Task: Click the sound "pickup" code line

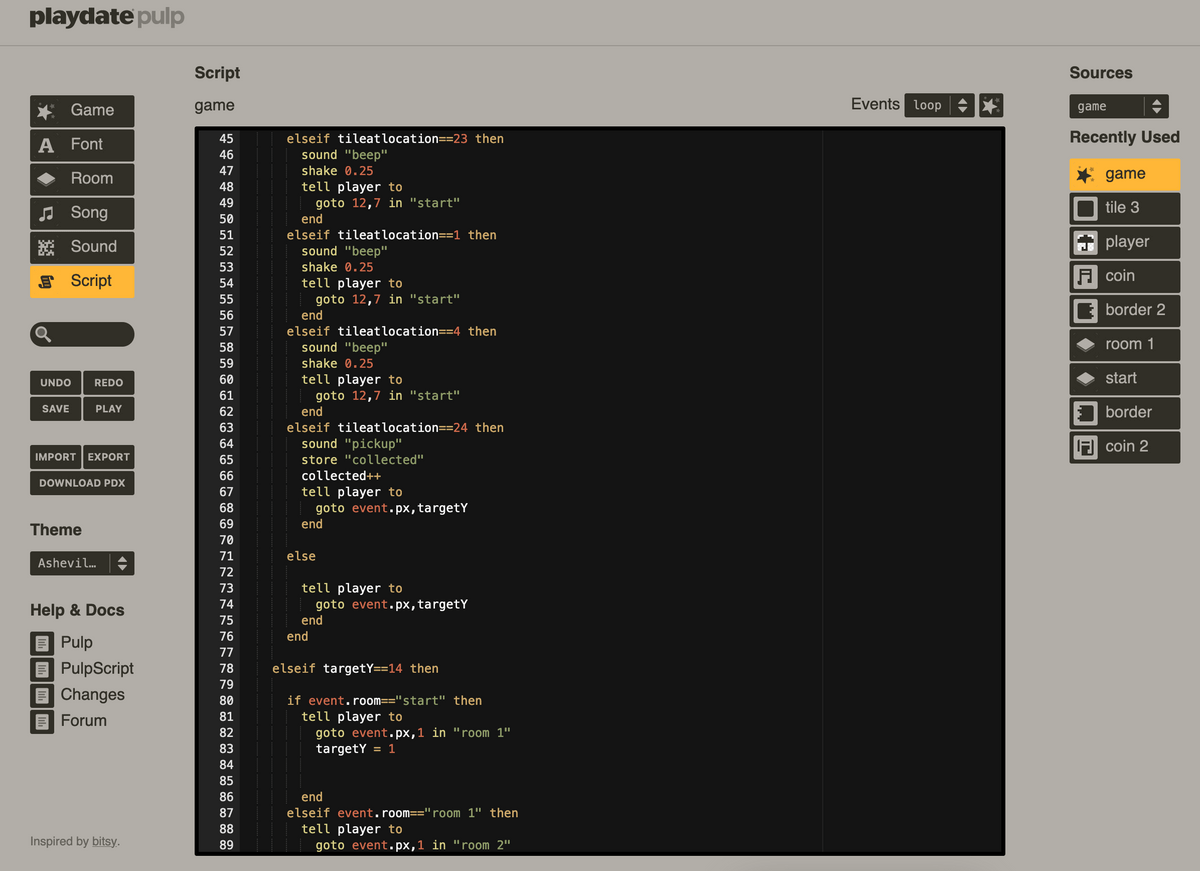Action: (x=352, y=444)
